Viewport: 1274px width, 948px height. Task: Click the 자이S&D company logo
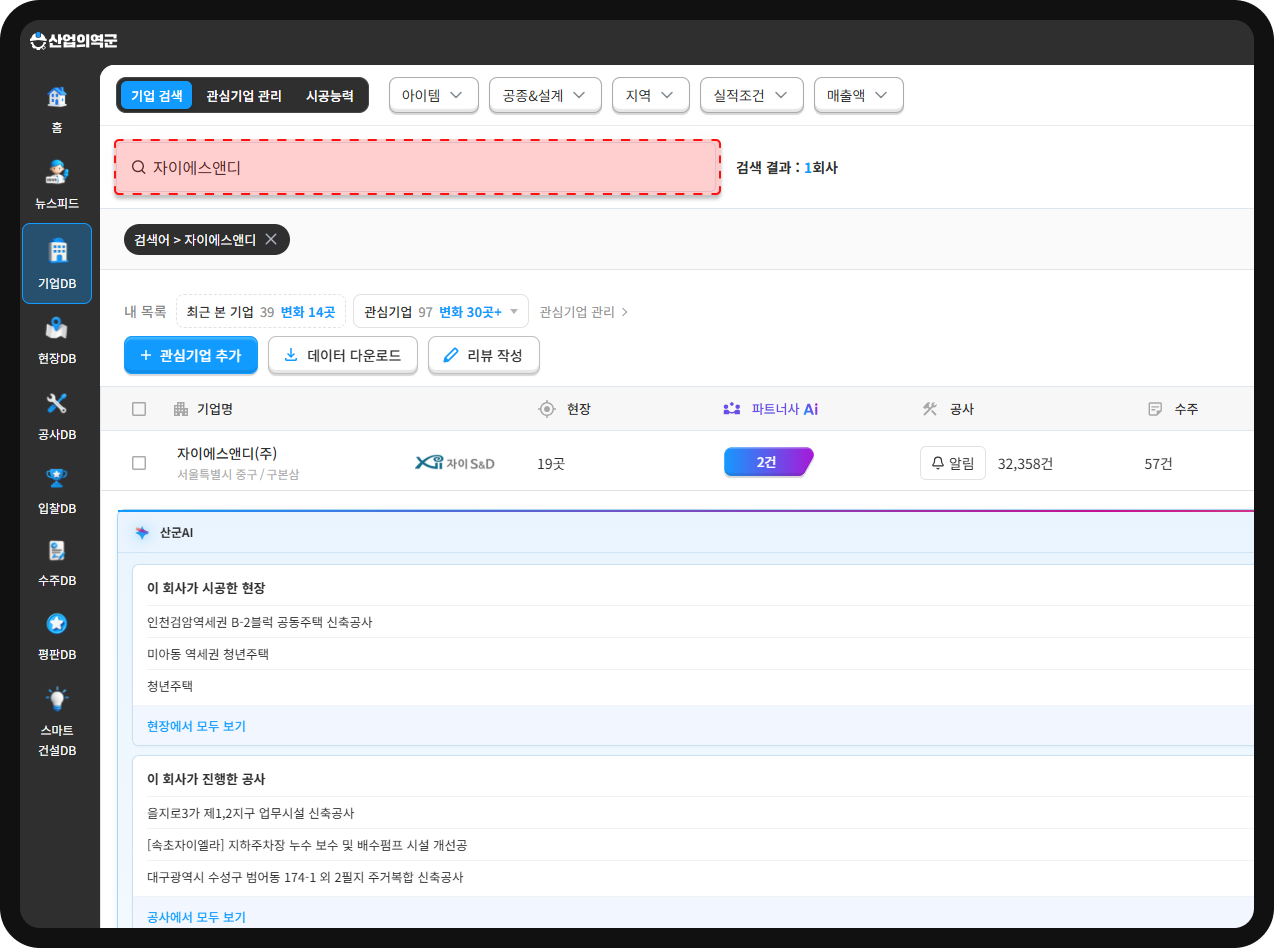[455, 463]
